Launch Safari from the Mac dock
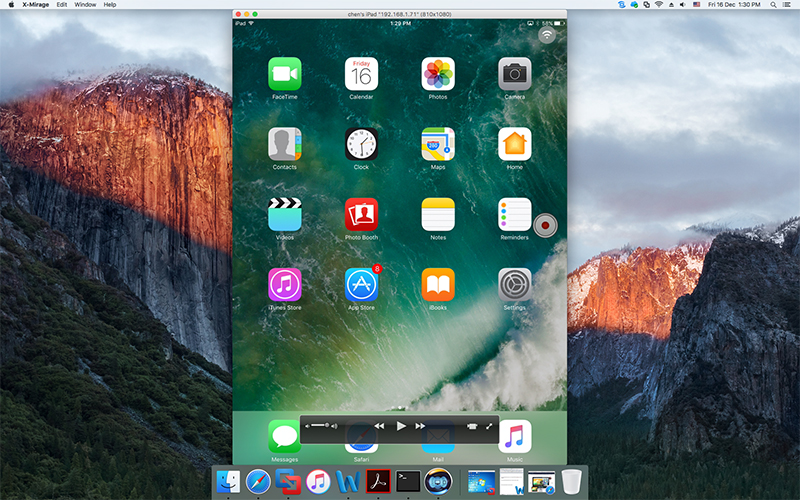 [258, 482]
